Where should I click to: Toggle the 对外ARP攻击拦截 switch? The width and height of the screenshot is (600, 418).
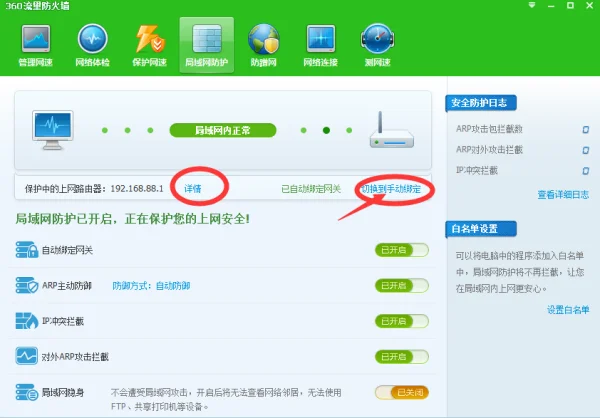coord(401,357)
